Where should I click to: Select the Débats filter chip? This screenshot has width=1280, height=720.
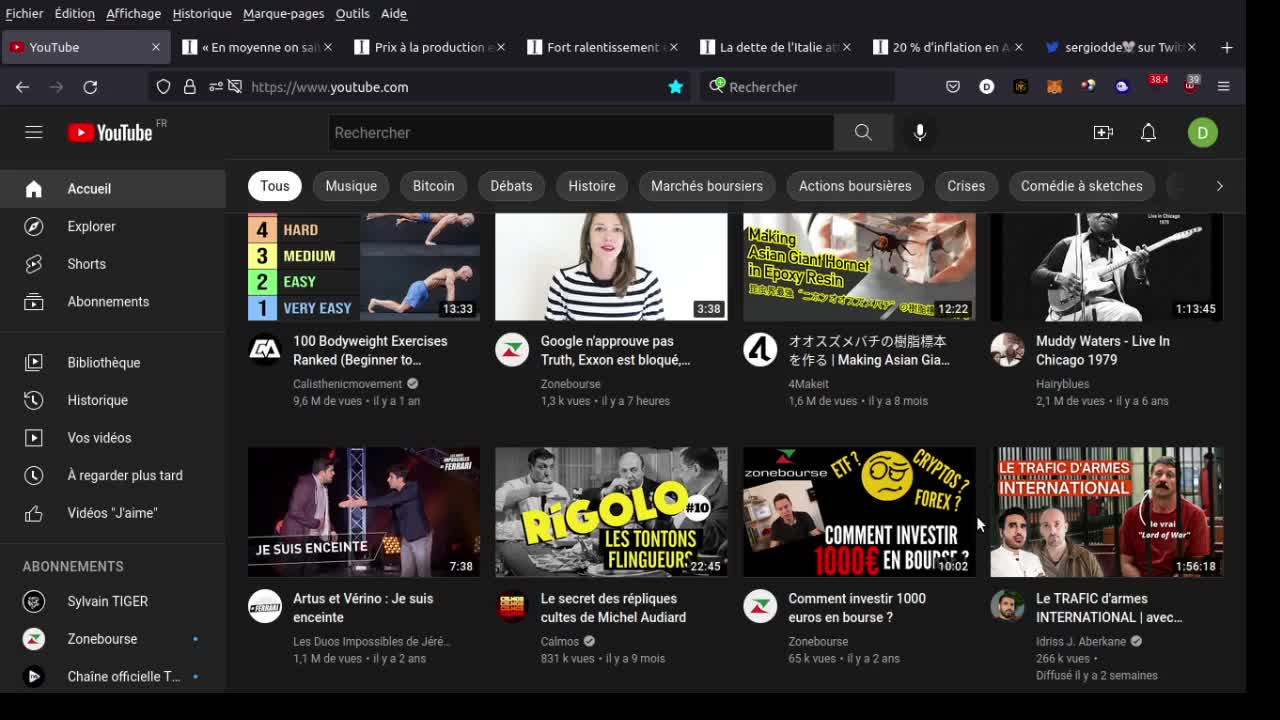coord(511,186)
